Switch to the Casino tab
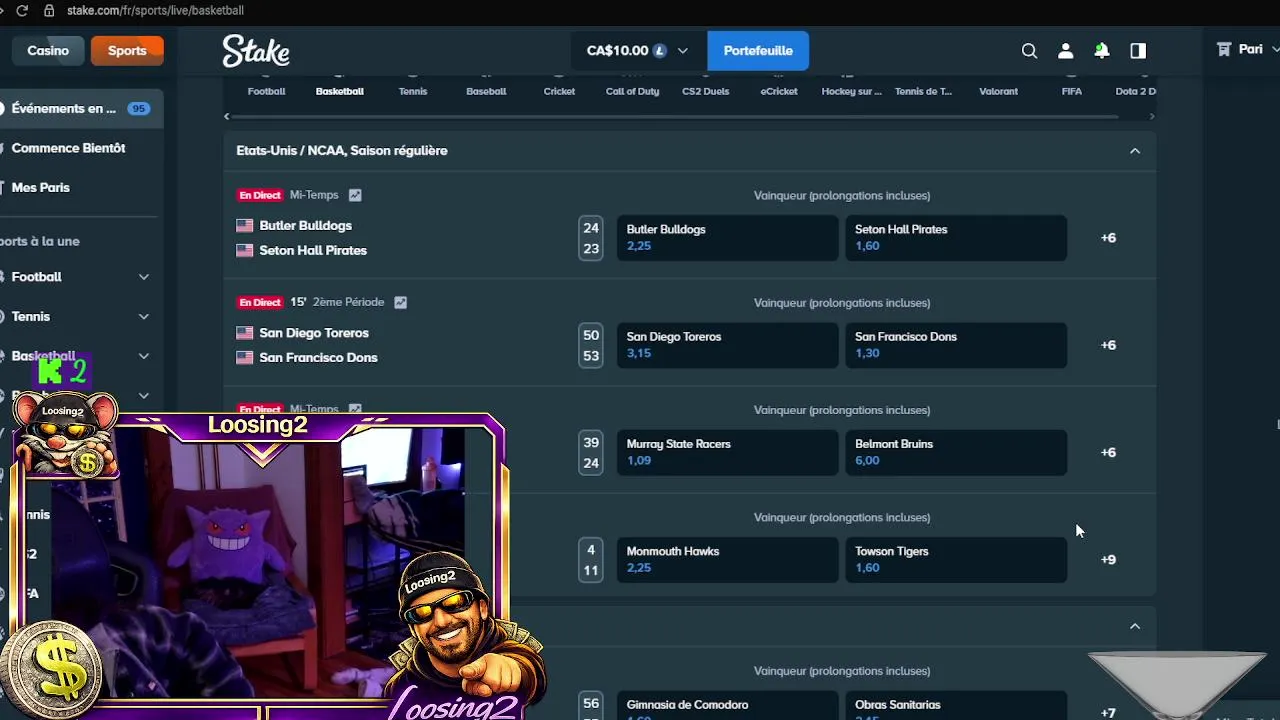The height and width of the screenshot is (720, 1280). 48,51
